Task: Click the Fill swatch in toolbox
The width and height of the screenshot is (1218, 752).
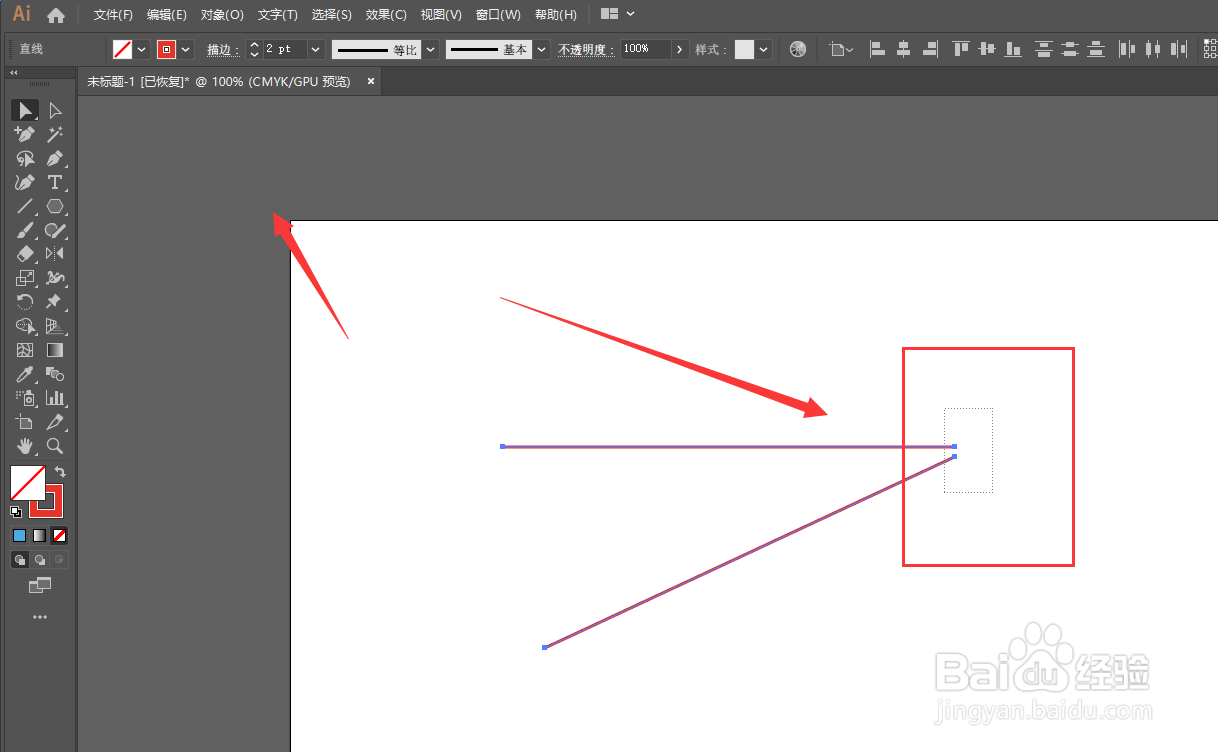Action: click(27, 483)
